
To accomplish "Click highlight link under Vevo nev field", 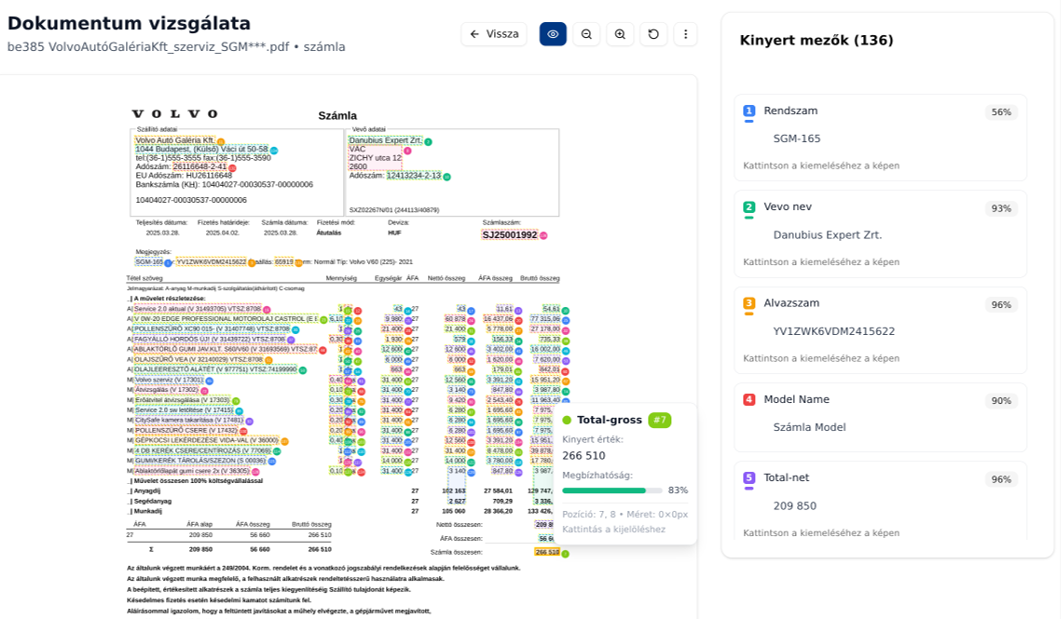I will [x=821, y=262].
